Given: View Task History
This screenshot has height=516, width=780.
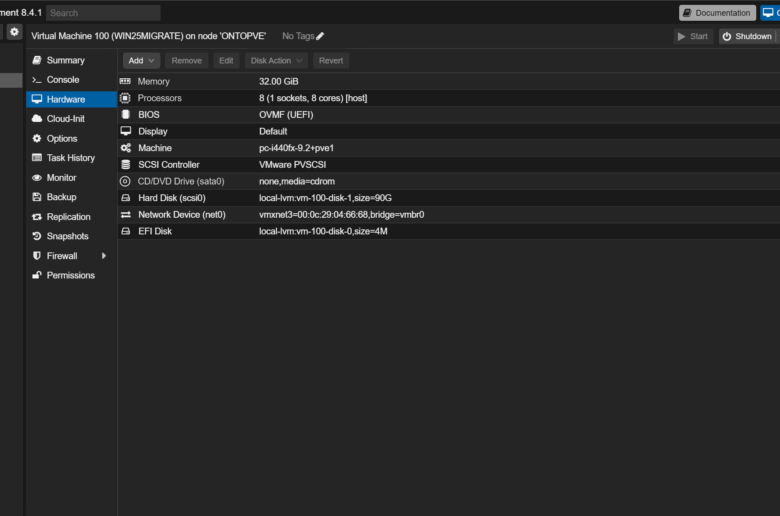Looking at the screenshot, I should [71, 158].
